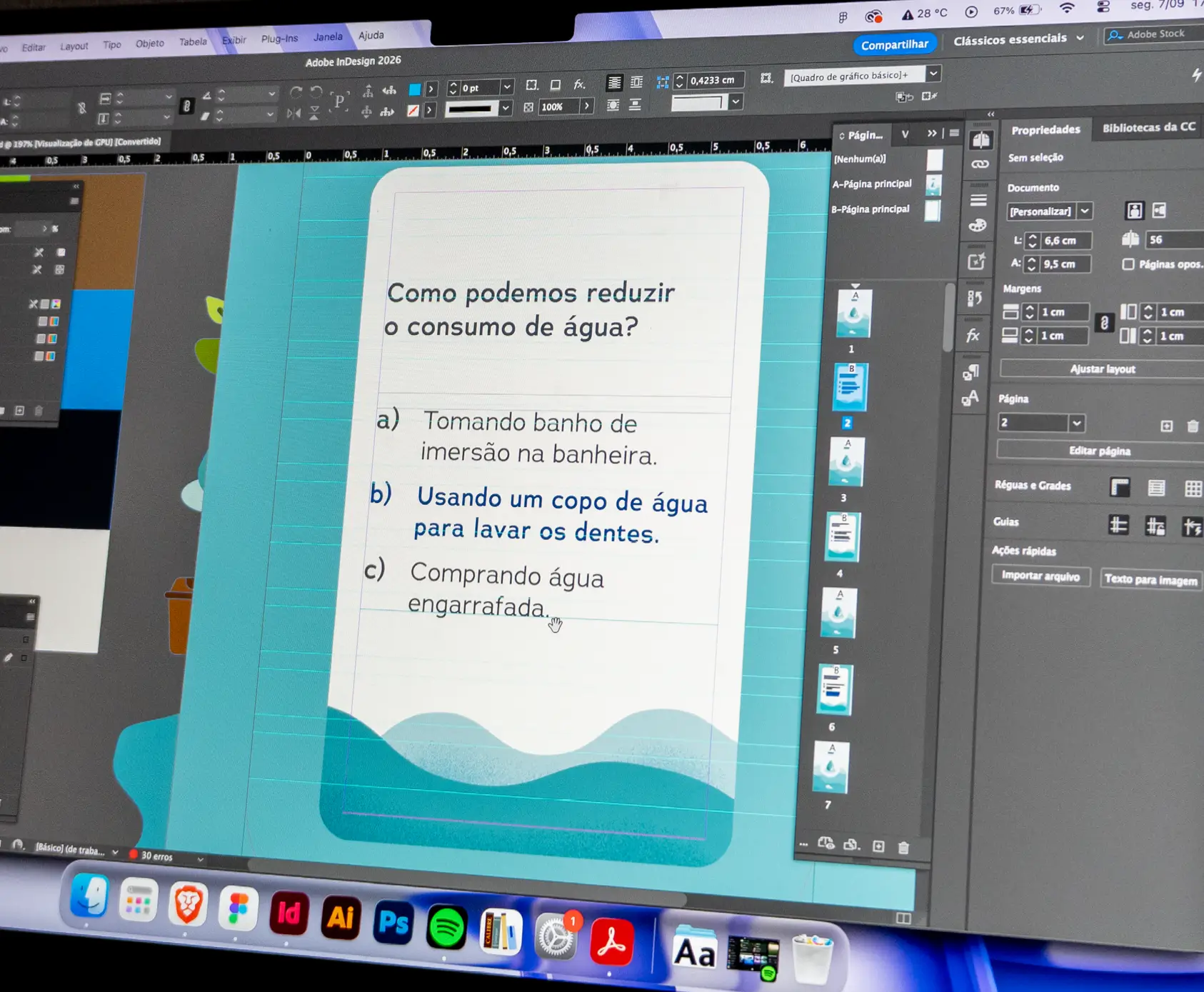Click the trash icon in the Pages panel

tap(903, 848)
